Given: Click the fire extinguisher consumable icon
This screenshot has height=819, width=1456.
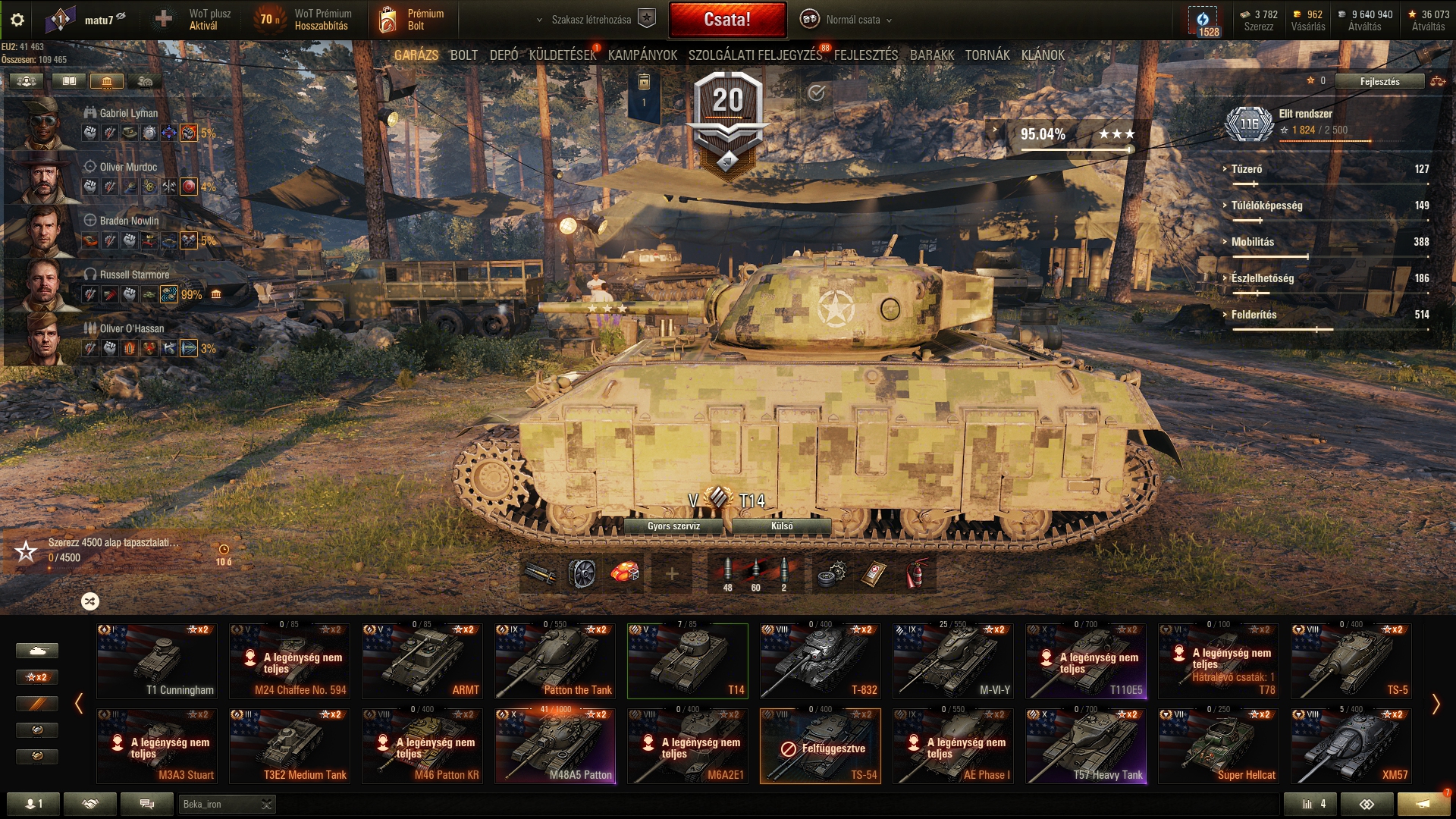Looking at the screenshot, I should click(x=917, y=574).
